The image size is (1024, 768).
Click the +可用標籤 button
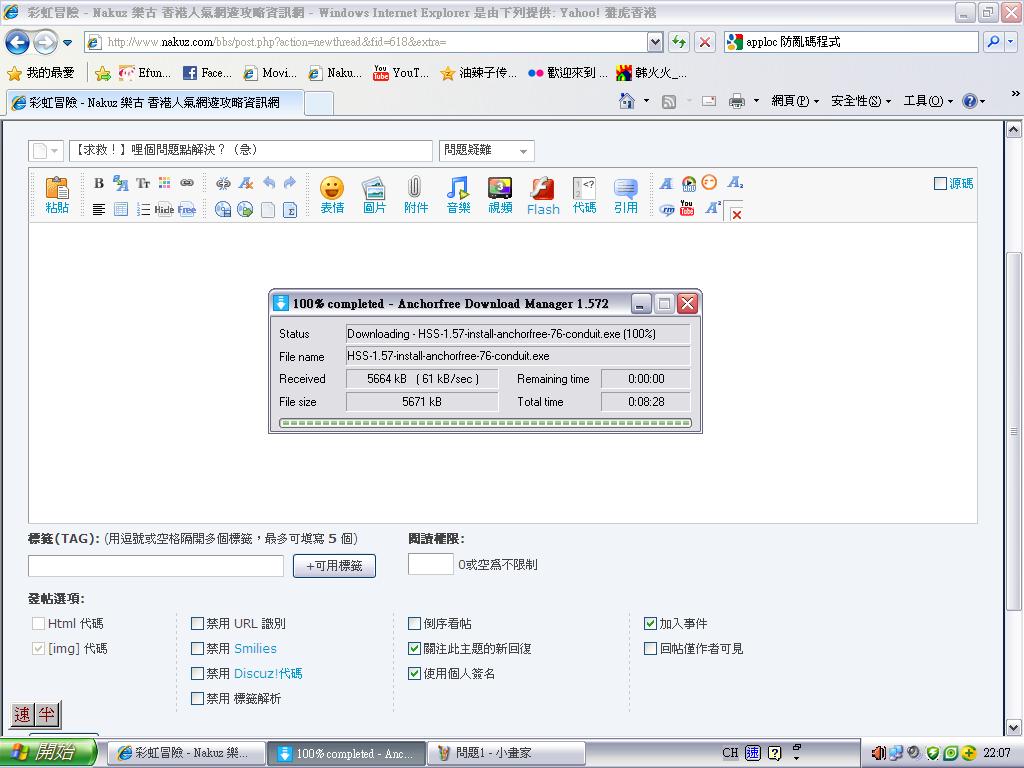[334, 566]
